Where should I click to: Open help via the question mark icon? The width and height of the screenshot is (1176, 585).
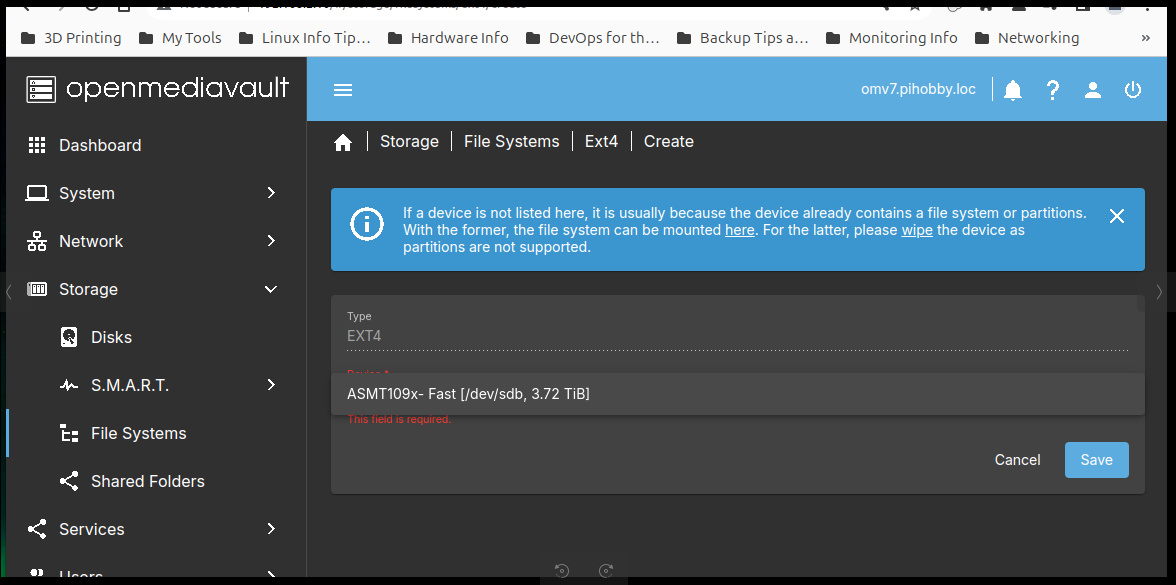(x=1052, y=89)
